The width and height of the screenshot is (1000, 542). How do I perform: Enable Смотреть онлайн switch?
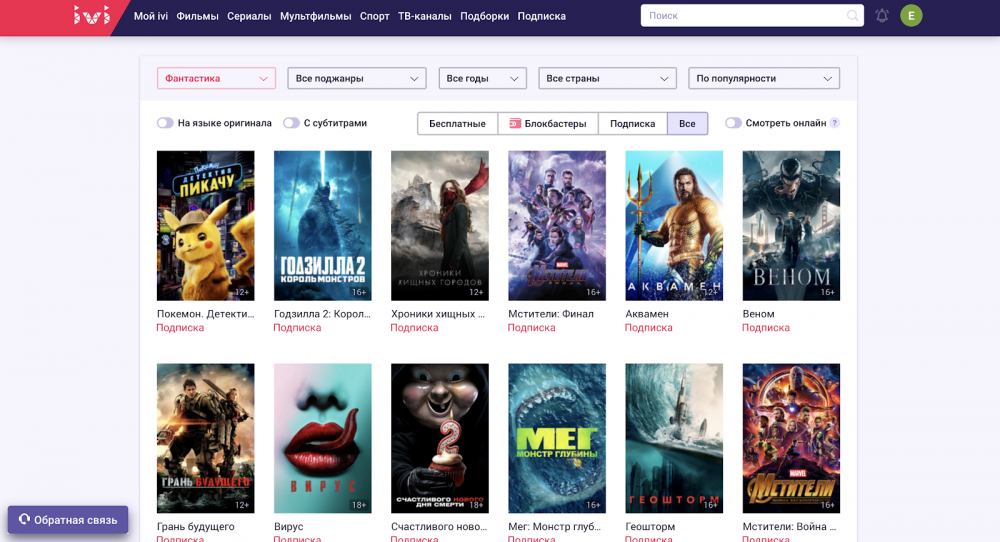point(733,123)
